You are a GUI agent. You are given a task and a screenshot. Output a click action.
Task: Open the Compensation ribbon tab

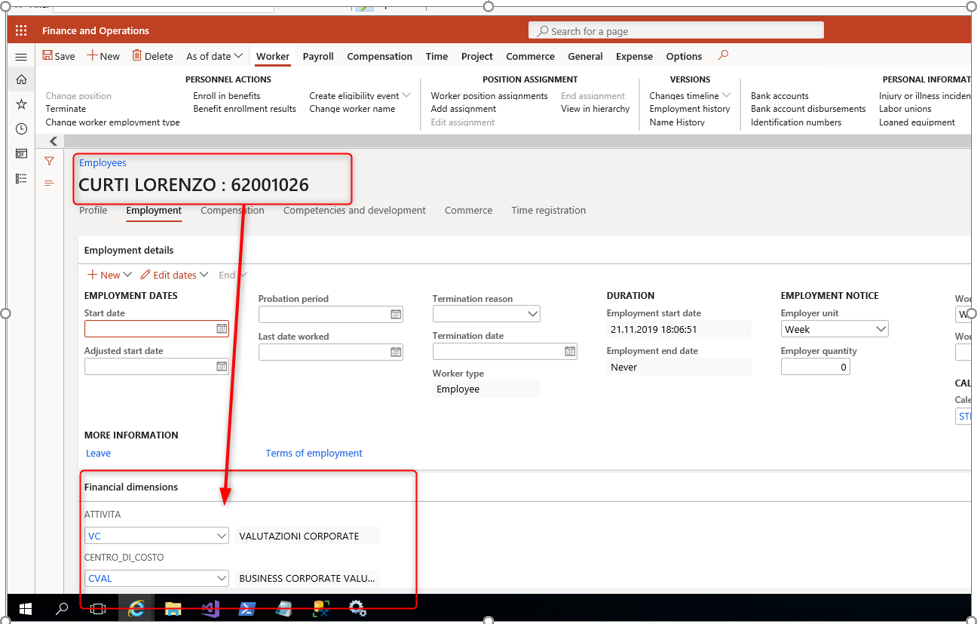coord(380,56)
